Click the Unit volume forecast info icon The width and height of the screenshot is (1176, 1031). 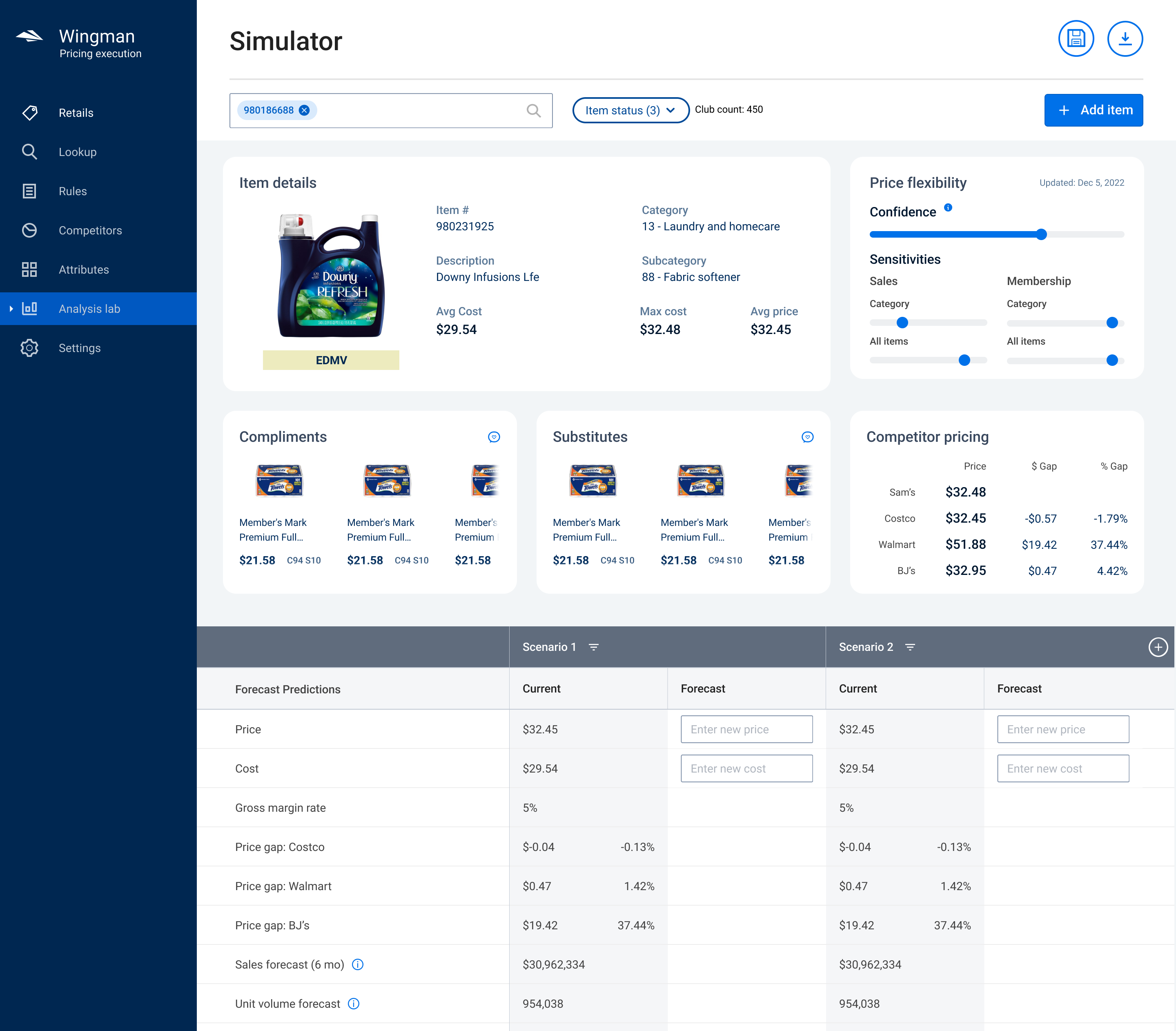coord(353,1003)
